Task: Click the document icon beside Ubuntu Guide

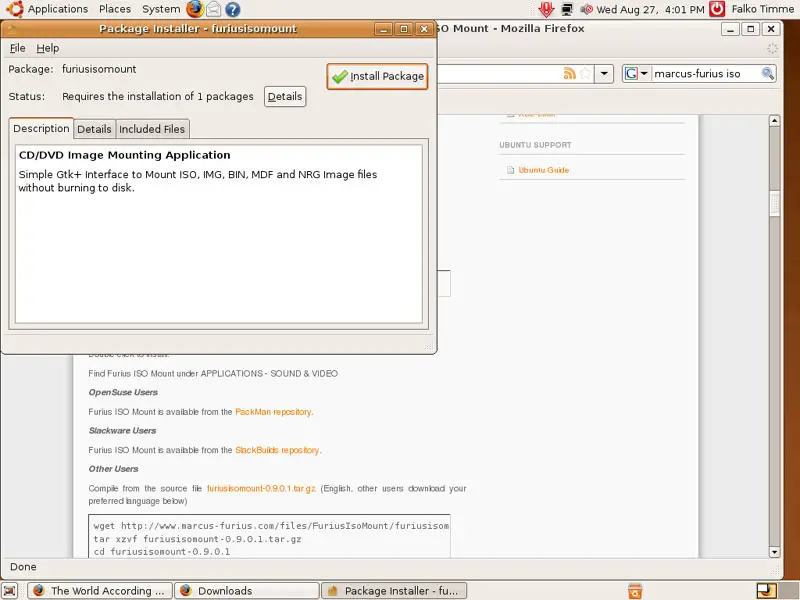Action: pos(510,170)
